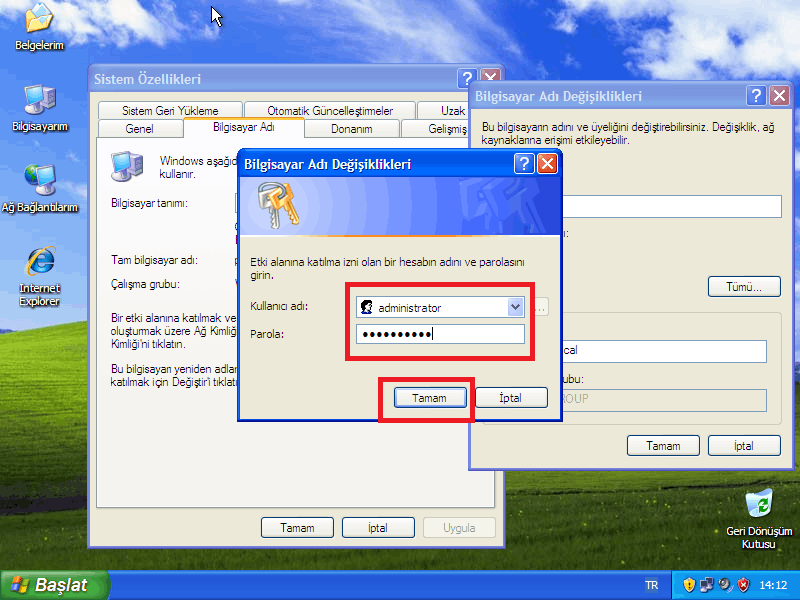Select the Genel tab
The height and width of the screenshot is (600, 800).
click(x=139, y=129)
